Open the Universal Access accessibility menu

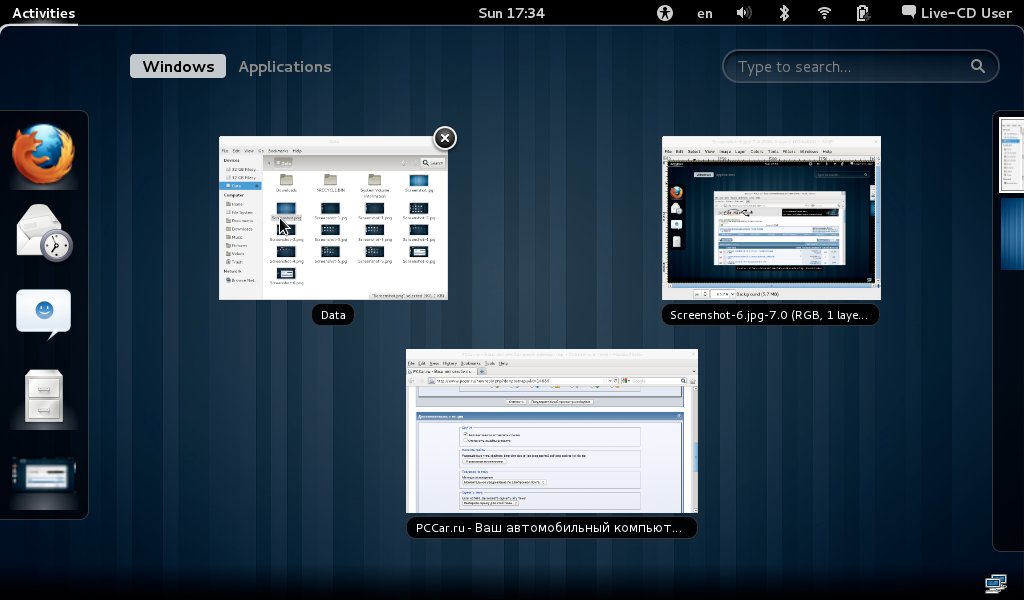pos(666,13)
